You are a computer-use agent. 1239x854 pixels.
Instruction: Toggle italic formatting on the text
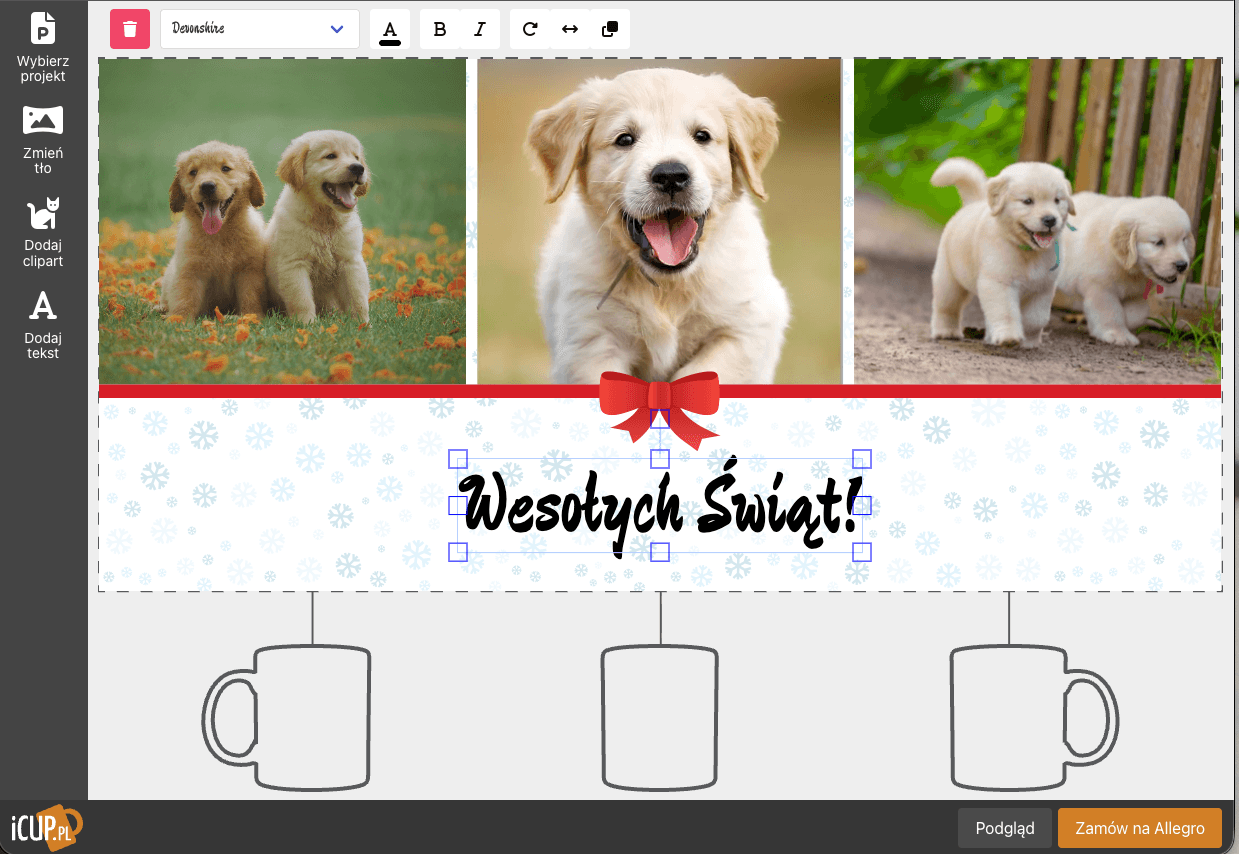pyautogui.click(x=479, y=29)
